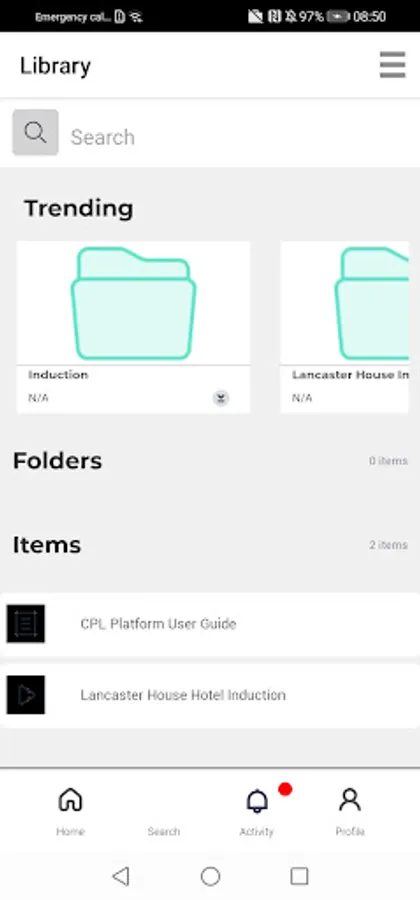Select the Trending section heading
This screenshot has height=900, width=420.
point(79,208)
